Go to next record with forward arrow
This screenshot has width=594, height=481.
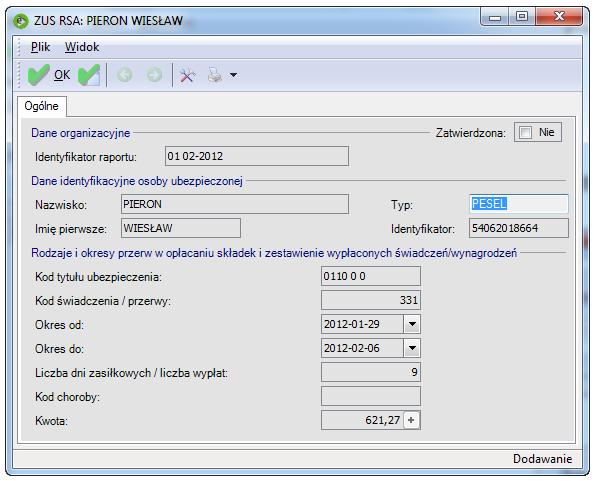click(x=154, y=75)
